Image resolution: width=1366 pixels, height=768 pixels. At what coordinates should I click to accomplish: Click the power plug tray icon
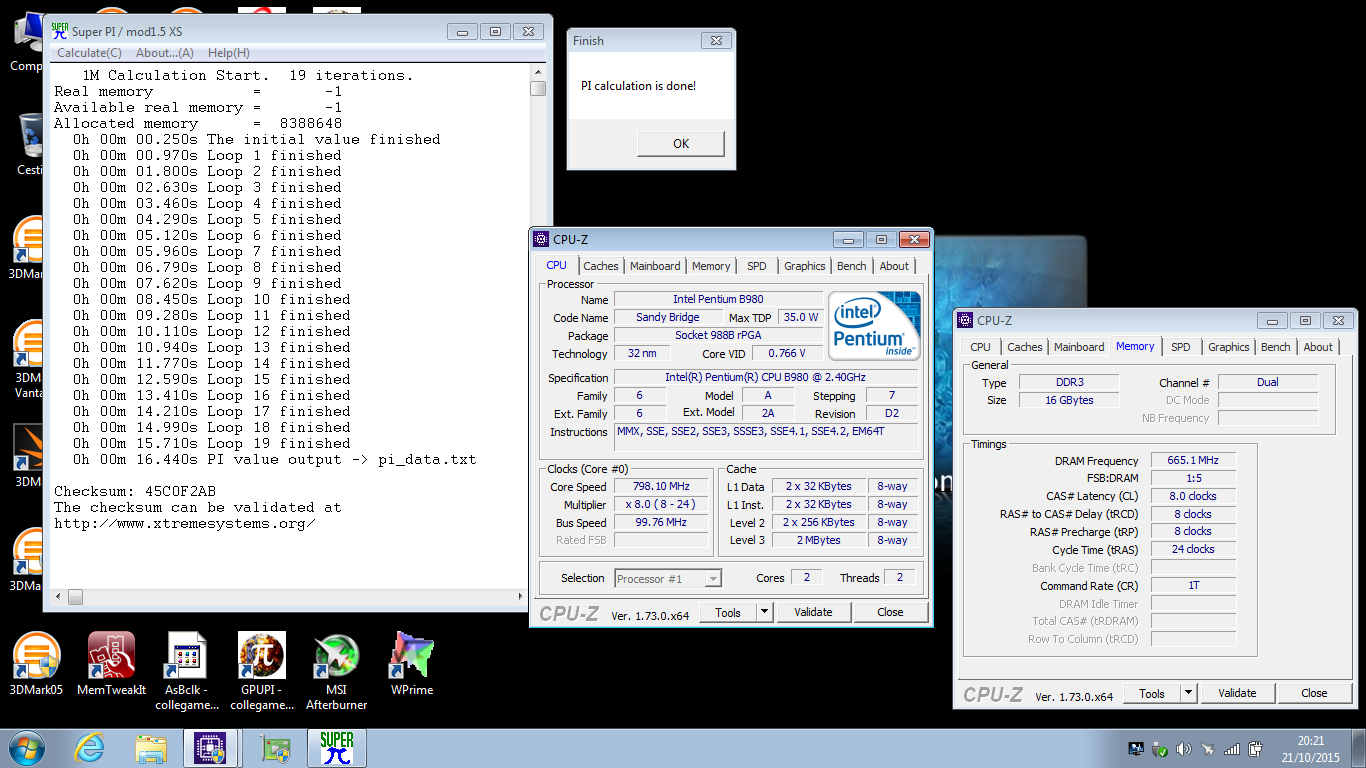click(1255, 748)
